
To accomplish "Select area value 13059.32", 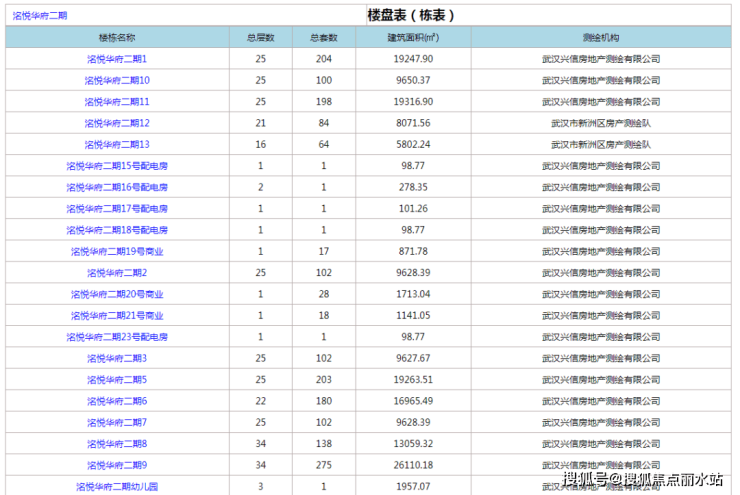I will click(413, 444).
